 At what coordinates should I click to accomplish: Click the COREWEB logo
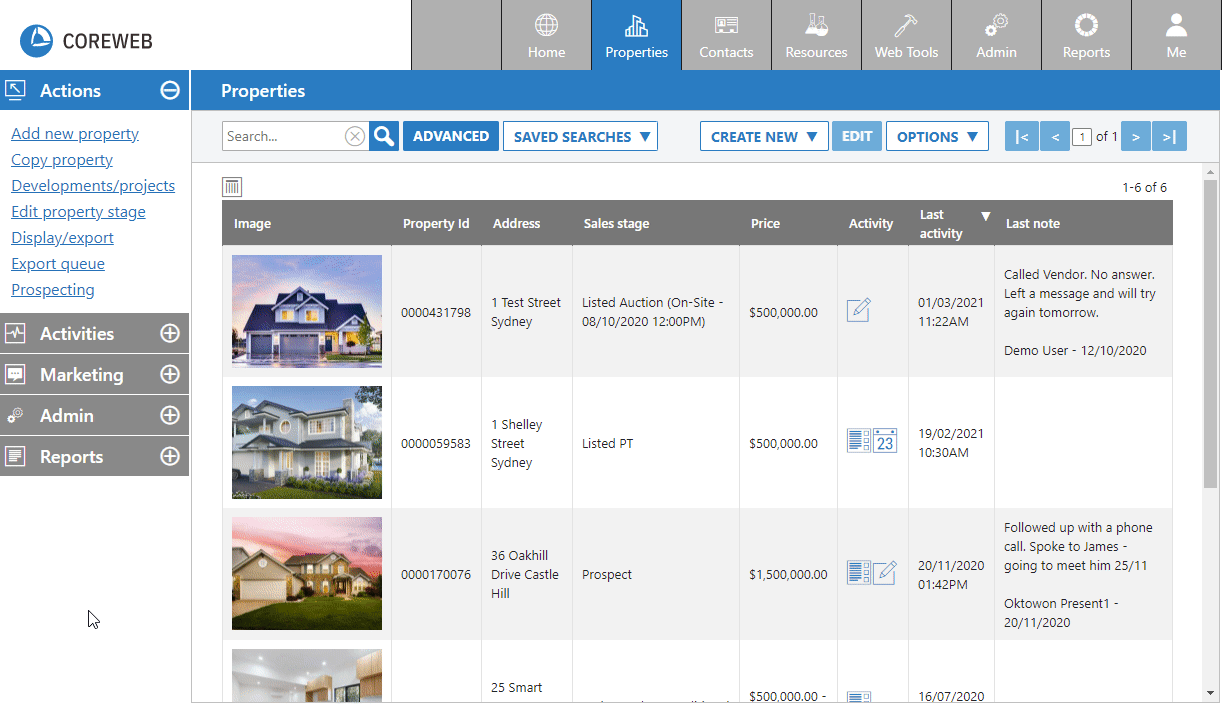(86, 41)
